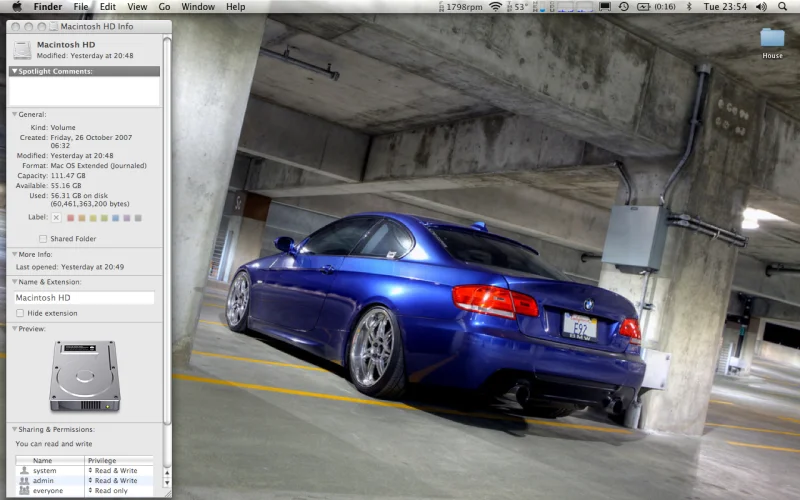The width and height of the screenshot is (800, 500).
Task: Open Spotlight search magnifier
Action: tap(782, 7)
